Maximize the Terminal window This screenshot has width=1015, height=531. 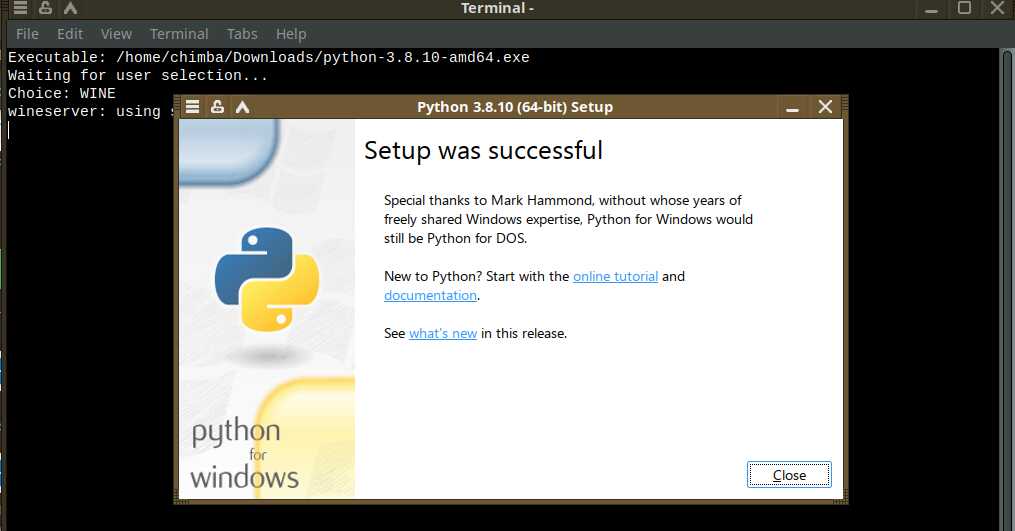[965, 8]
